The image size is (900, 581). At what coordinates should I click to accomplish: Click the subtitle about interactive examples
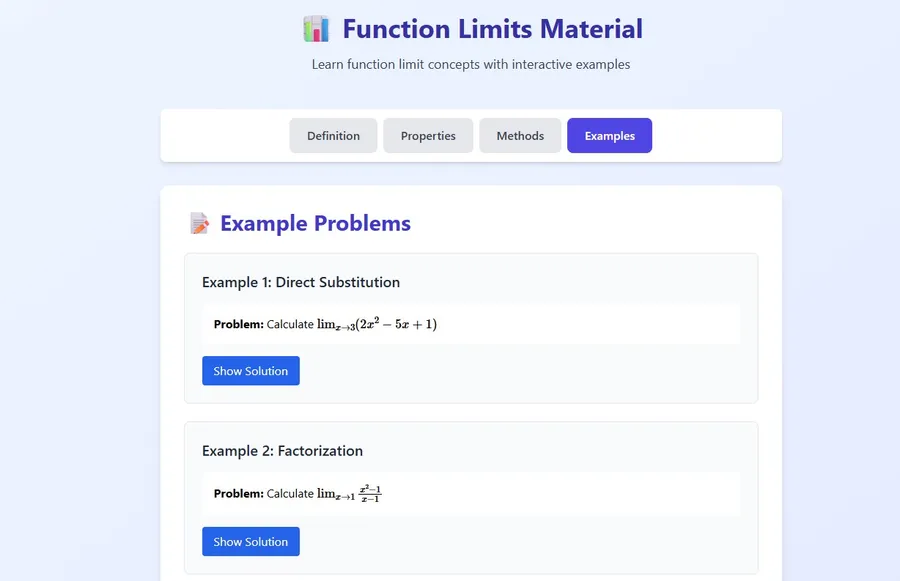tap(470, 64)
